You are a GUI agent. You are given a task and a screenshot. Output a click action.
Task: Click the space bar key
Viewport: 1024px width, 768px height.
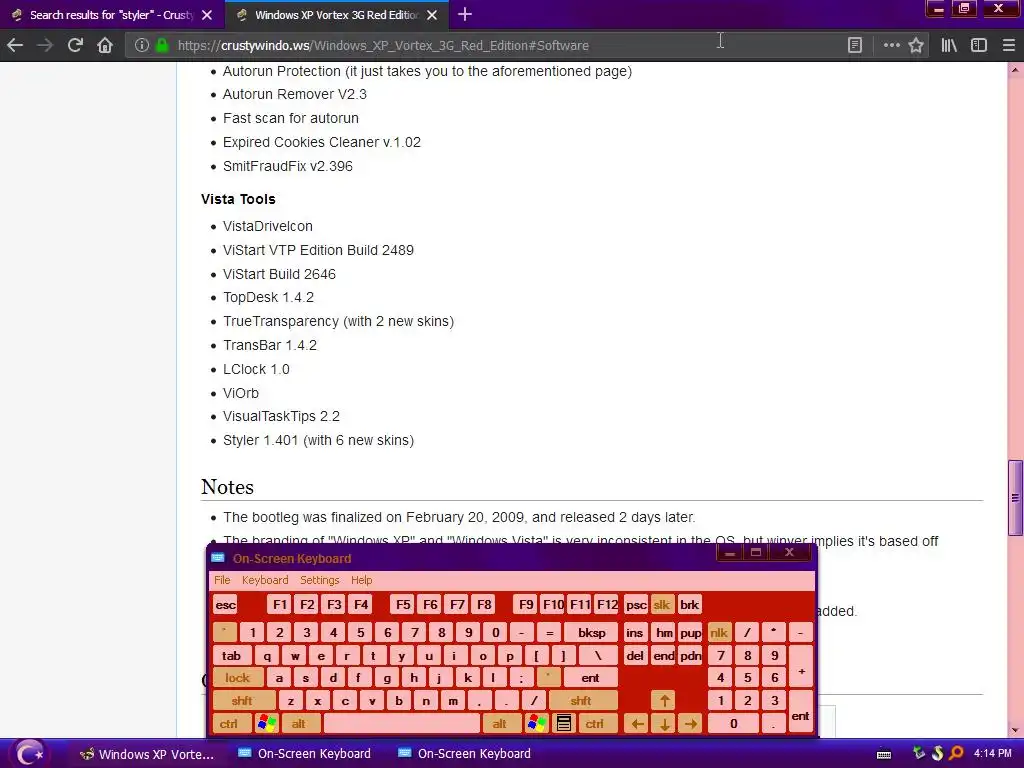(x=402, y=724)
